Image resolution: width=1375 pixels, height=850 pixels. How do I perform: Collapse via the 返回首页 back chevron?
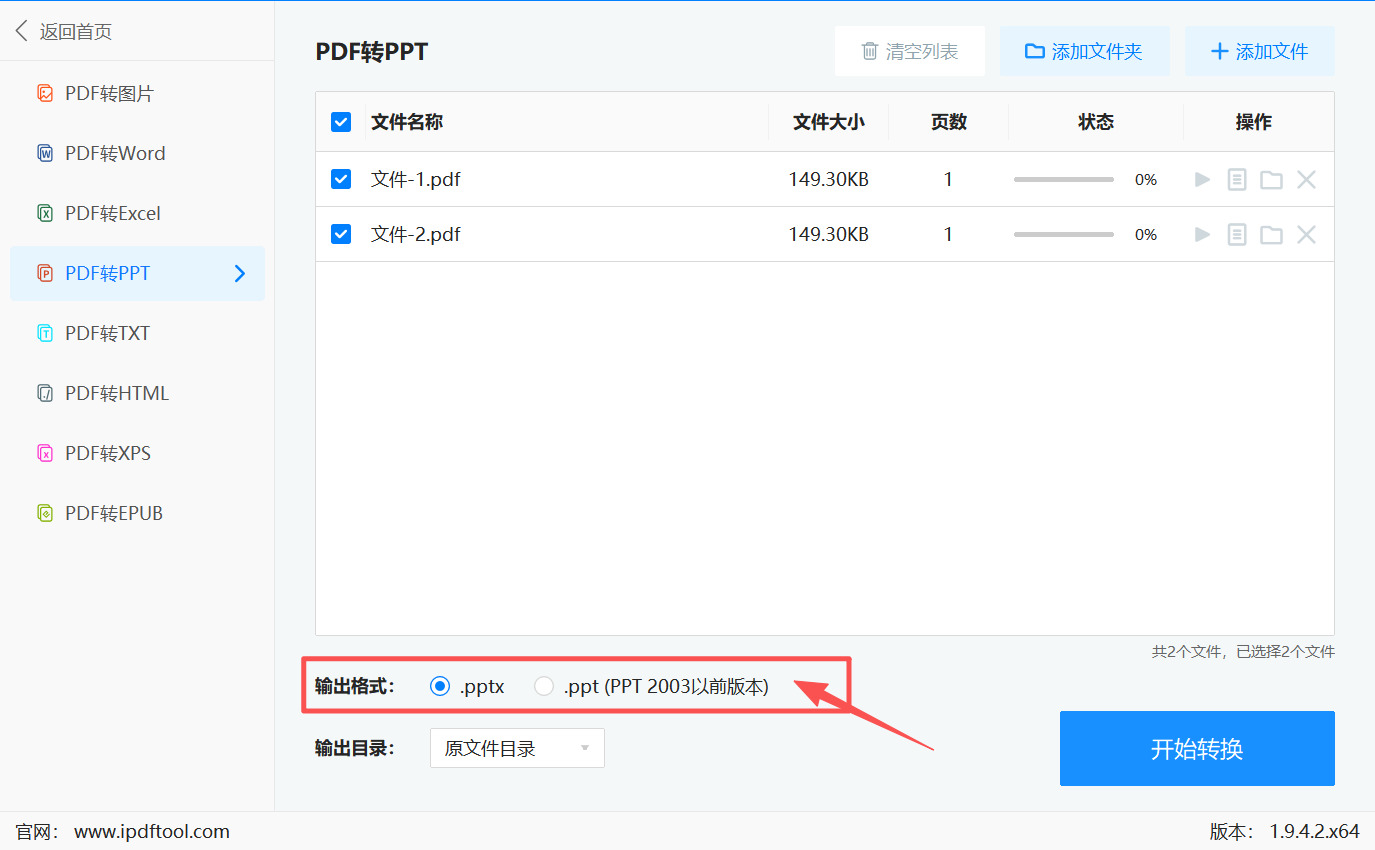[21, 30]
